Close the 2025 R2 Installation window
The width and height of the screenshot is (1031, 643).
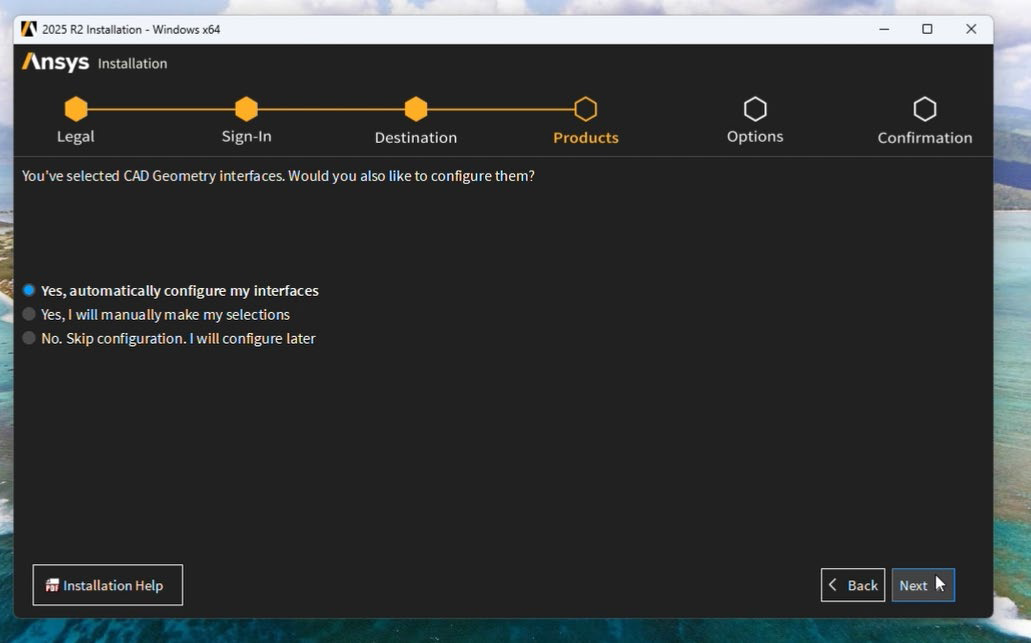click(971, 29)
